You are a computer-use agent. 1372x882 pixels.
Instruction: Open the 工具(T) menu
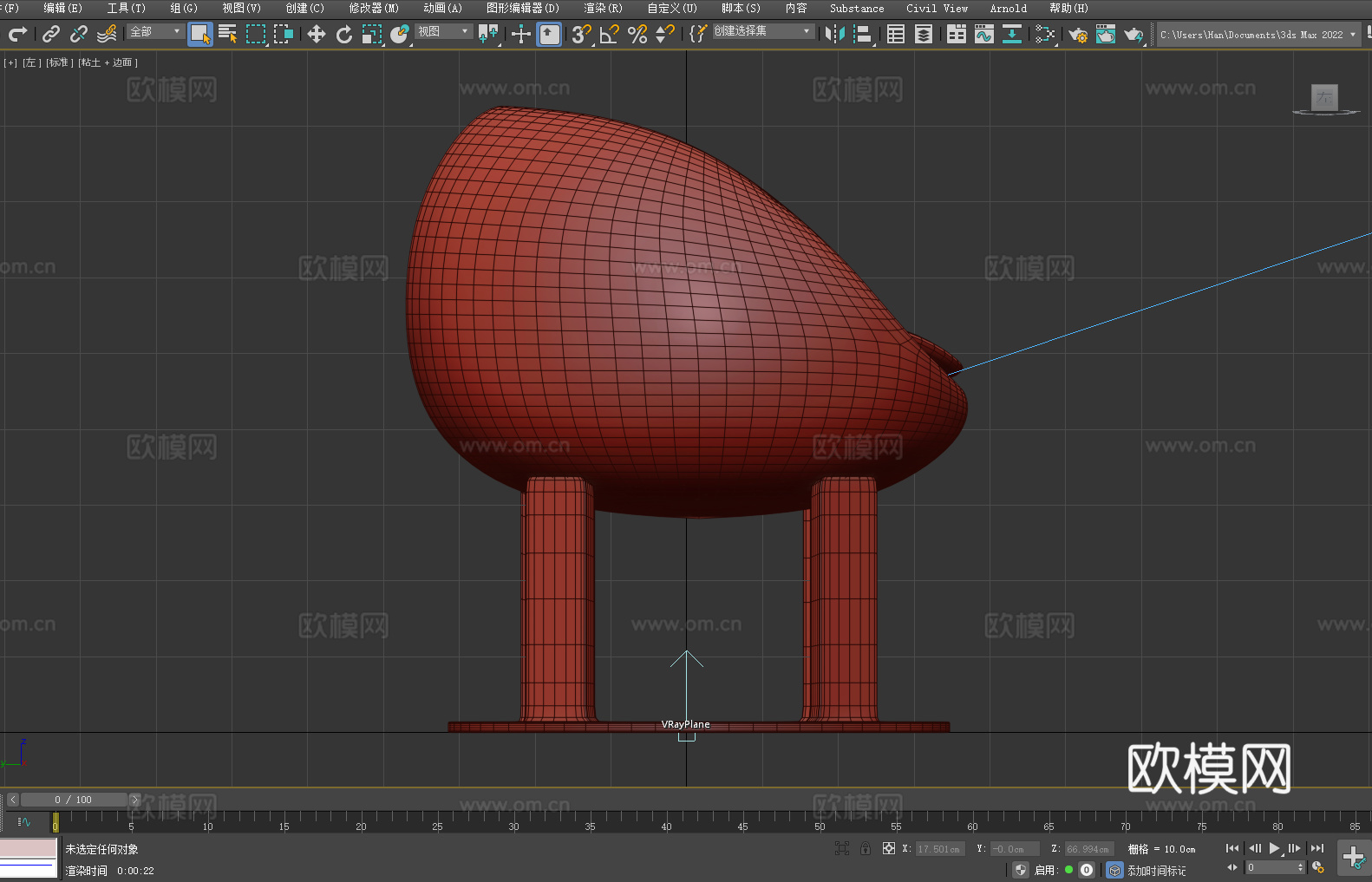pos(126,8)
